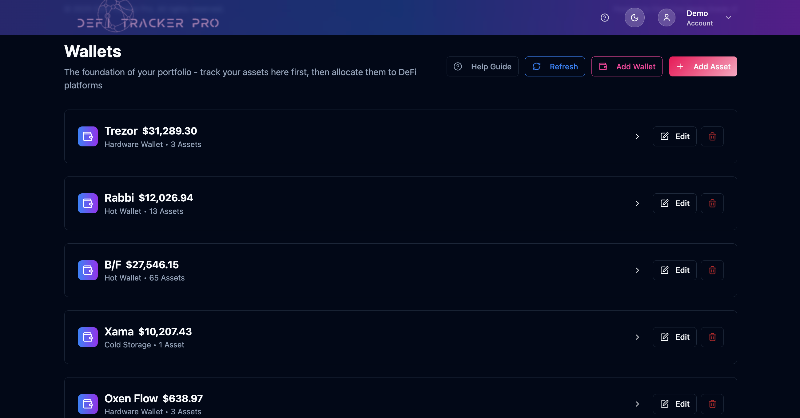This screenshot has height=418, width=800.
Task: Edit the Trezor wallet
Action: pos(675,136)
